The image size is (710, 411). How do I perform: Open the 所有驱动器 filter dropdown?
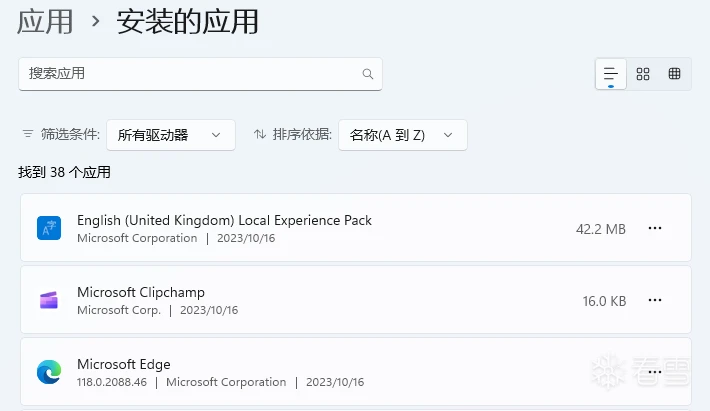point(171,135)
